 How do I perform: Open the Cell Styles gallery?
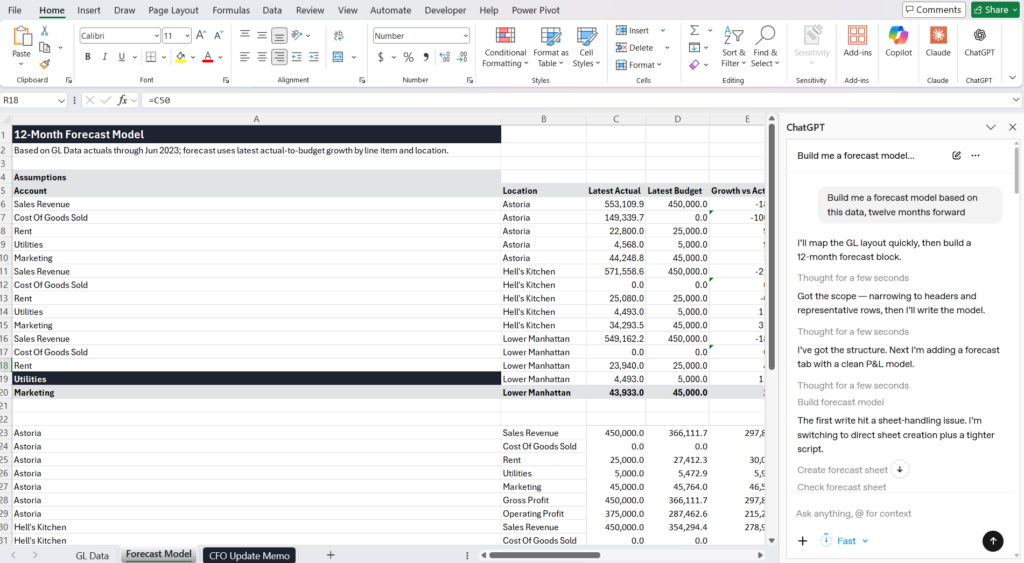coord(586,46)
